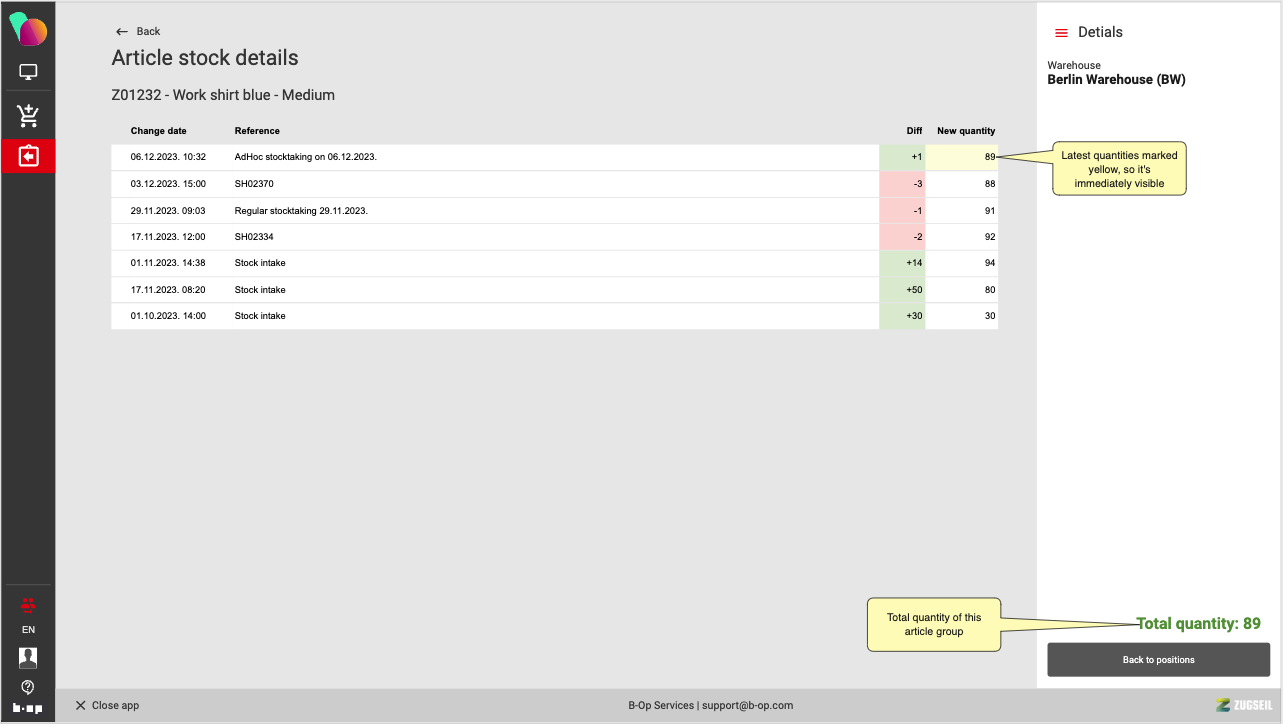Go back using the Back arrow link
1283x724 pixels.
pyautogui.click(x=138, y=31)
